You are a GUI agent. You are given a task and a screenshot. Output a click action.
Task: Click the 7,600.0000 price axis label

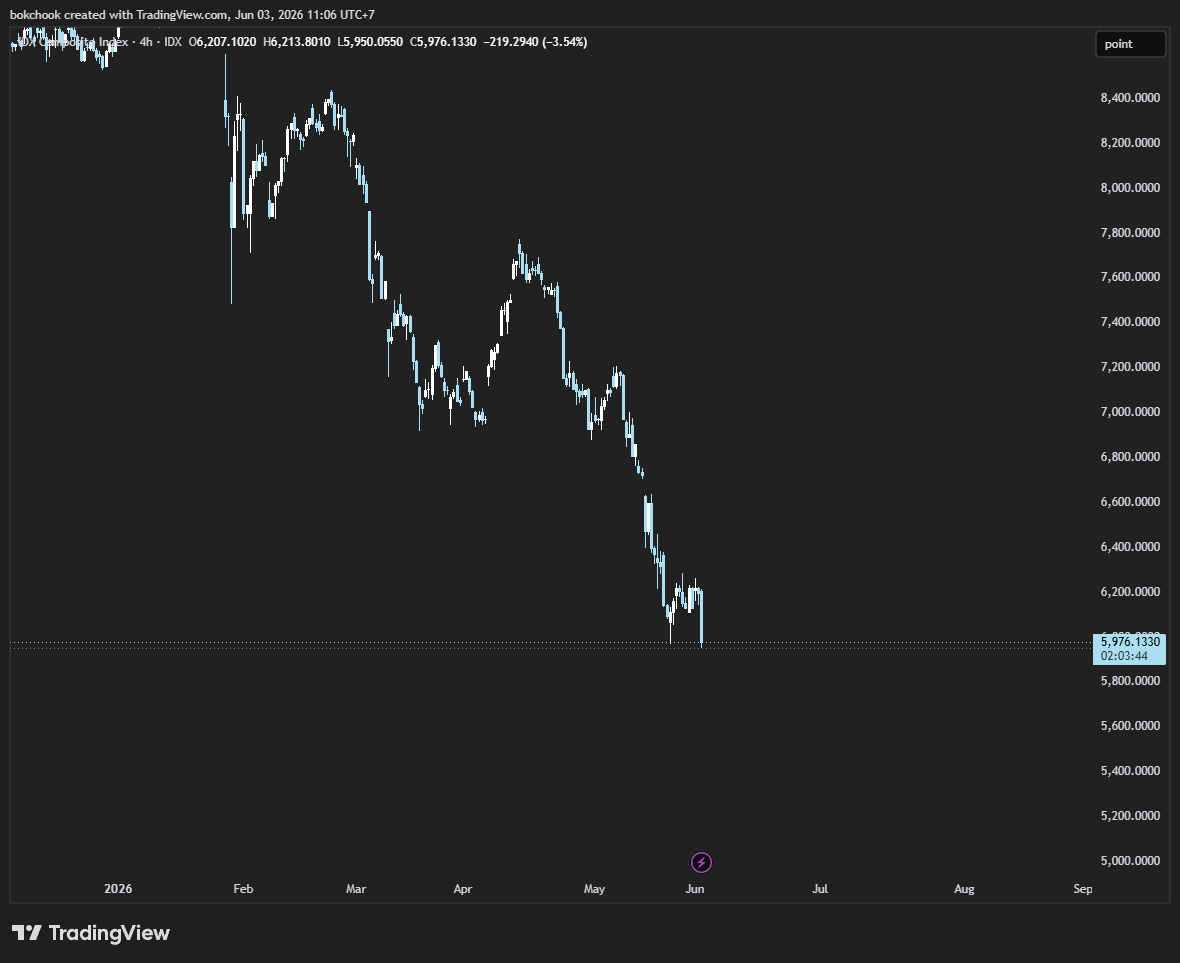click(x=1130, y=277)
